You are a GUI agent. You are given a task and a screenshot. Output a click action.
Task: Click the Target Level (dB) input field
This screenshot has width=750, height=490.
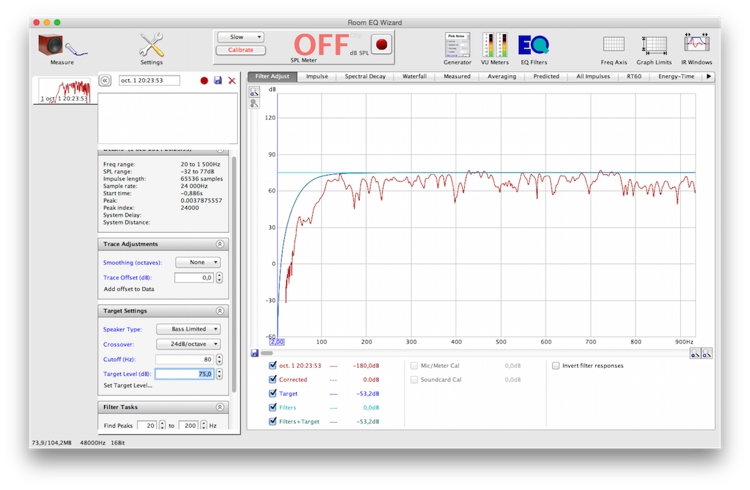coord(184,374)
